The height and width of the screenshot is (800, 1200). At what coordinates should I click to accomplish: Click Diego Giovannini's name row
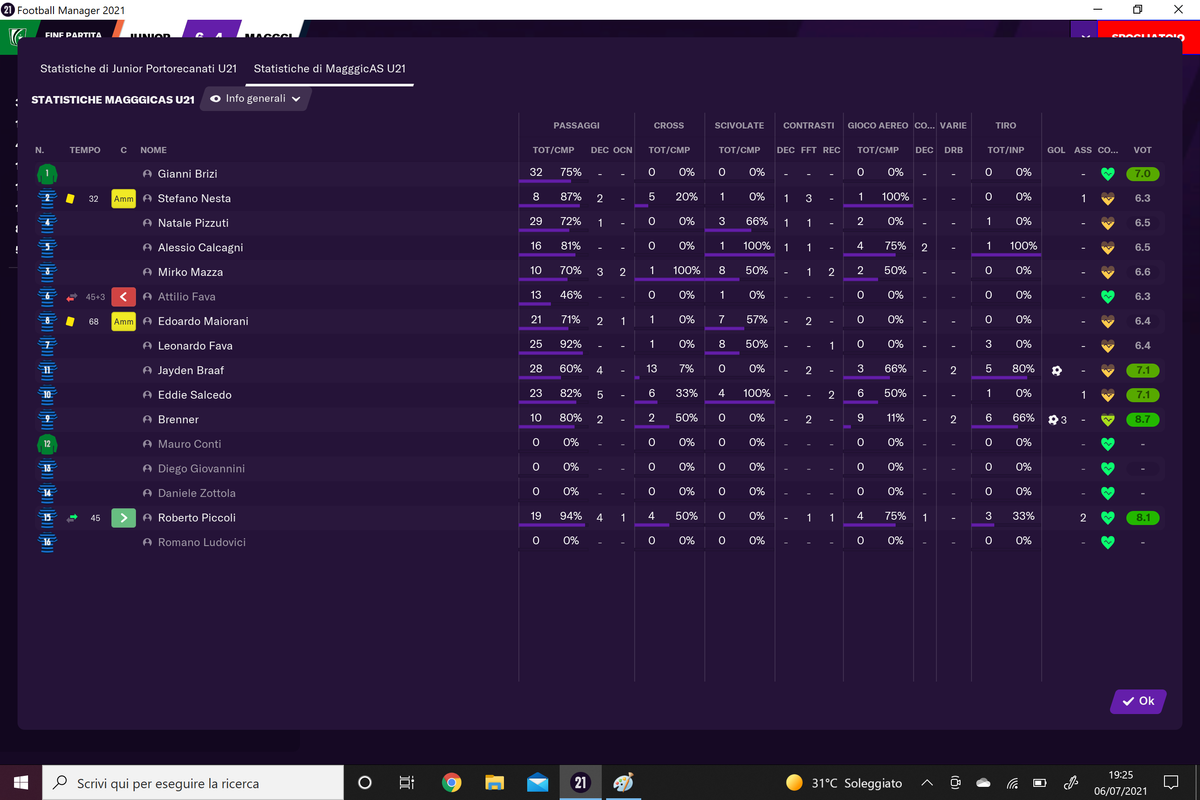click(x=203, y=469)
